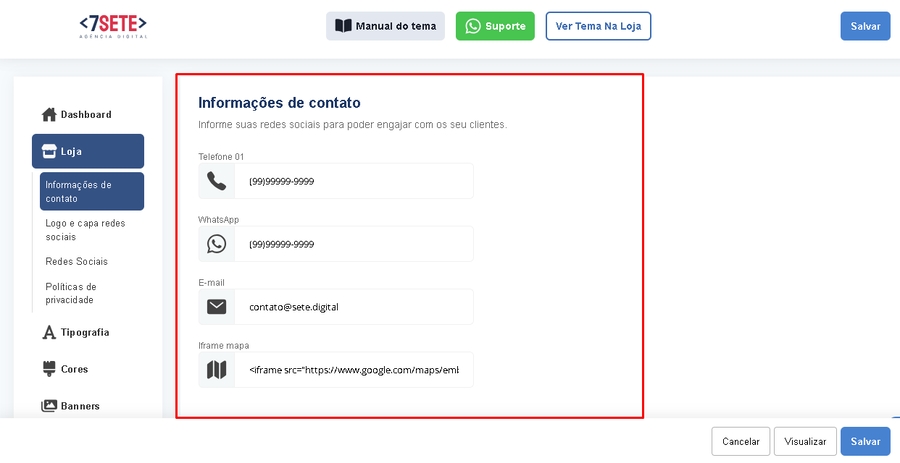900x463 pixels.
Task: Collapse the Loja sidebar section
Action: pos(88,151)
